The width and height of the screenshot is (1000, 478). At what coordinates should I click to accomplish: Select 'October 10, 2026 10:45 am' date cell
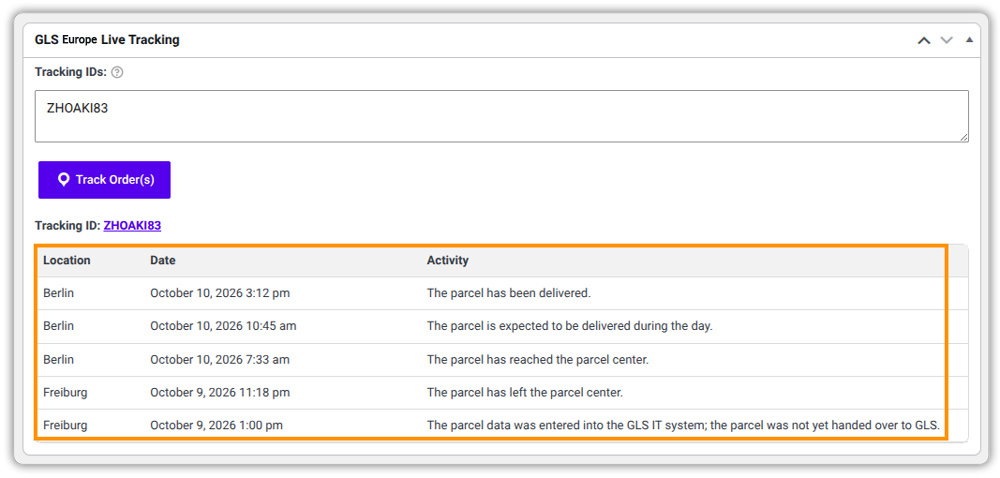point(223,326)
